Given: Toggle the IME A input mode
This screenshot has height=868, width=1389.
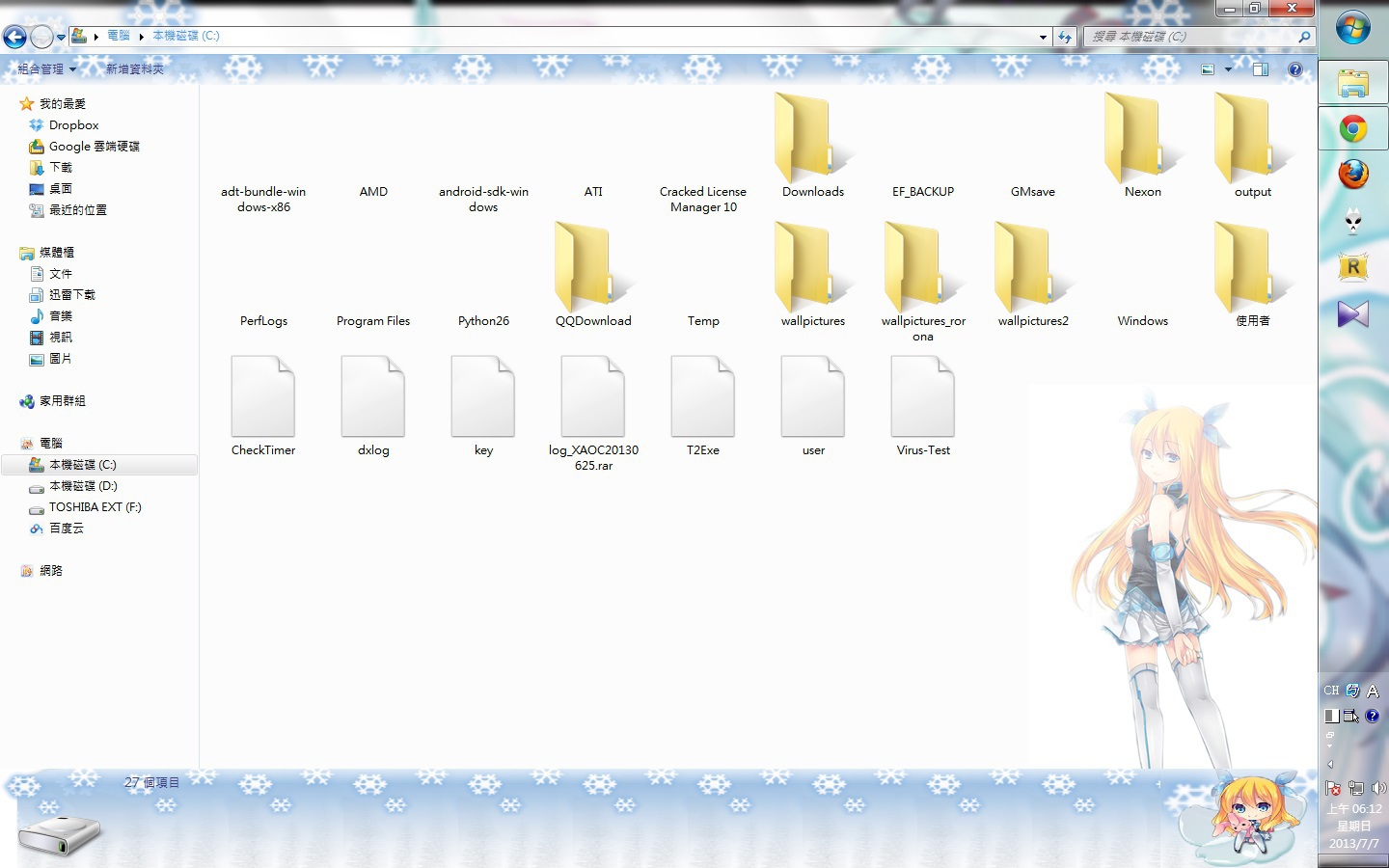Looking at the screenshot, I should tap(1373, 691).
